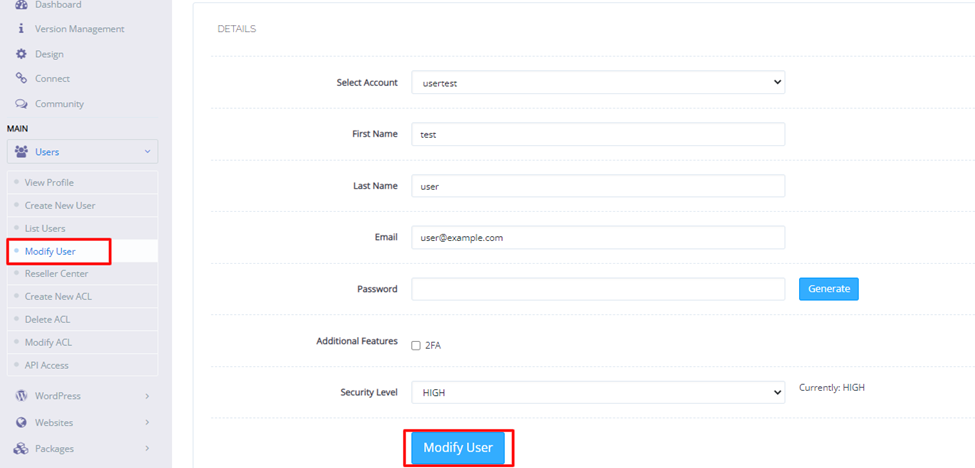The width and height of the screenshot is (975, 468).
Task: Expand the WordPress menu chevron
Action: click(x=147, y=395)
